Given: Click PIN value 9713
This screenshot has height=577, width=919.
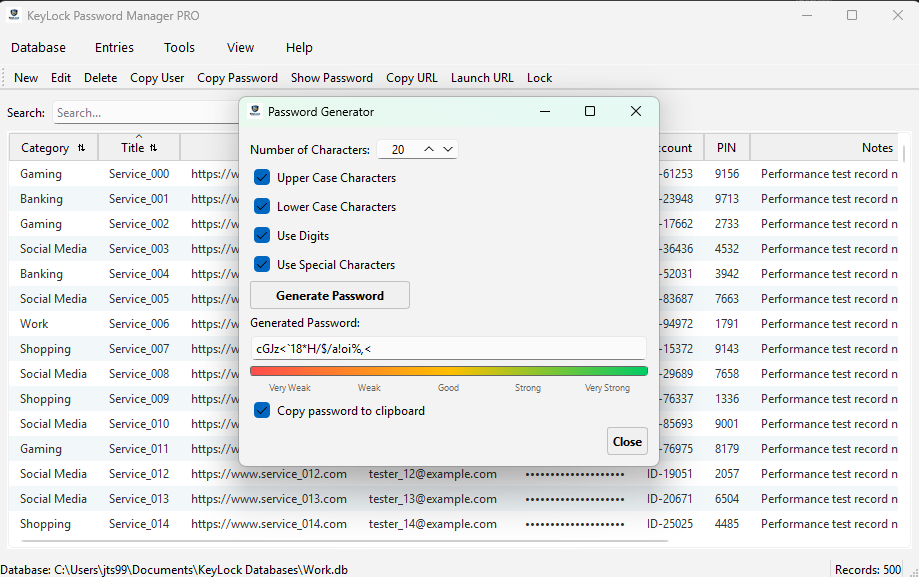Looking at the screenshot, I should point(727,199).
